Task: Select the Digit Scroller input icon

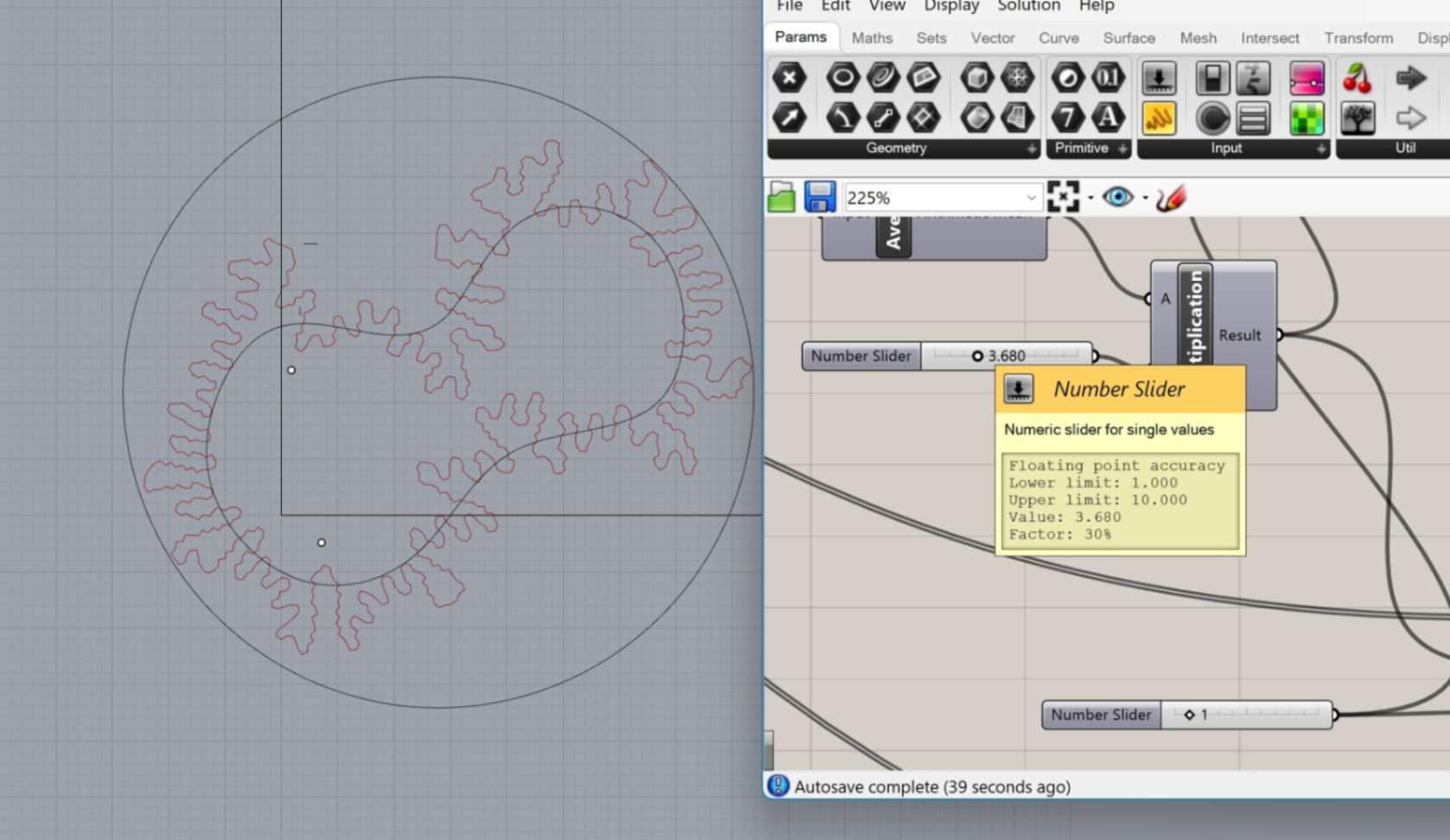Action: click(1253, 78)
